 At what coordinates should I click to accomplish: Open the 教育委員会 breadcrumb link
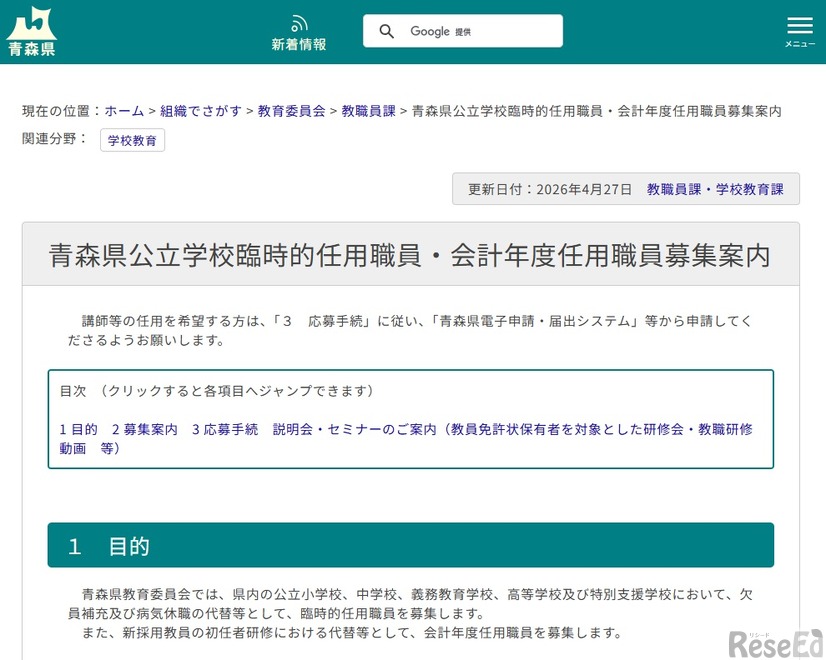292,111
